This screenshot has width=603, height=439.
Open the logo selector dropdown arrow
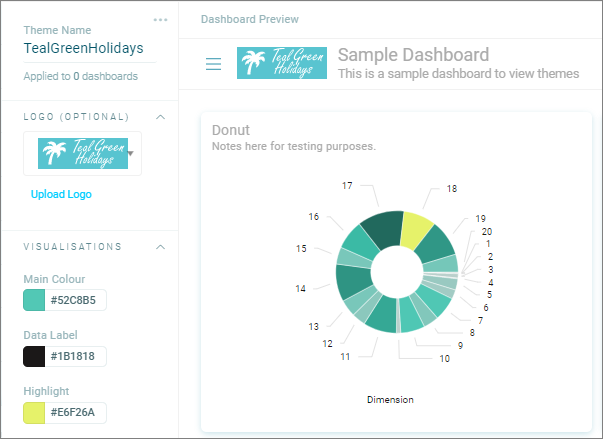[131, 153]
